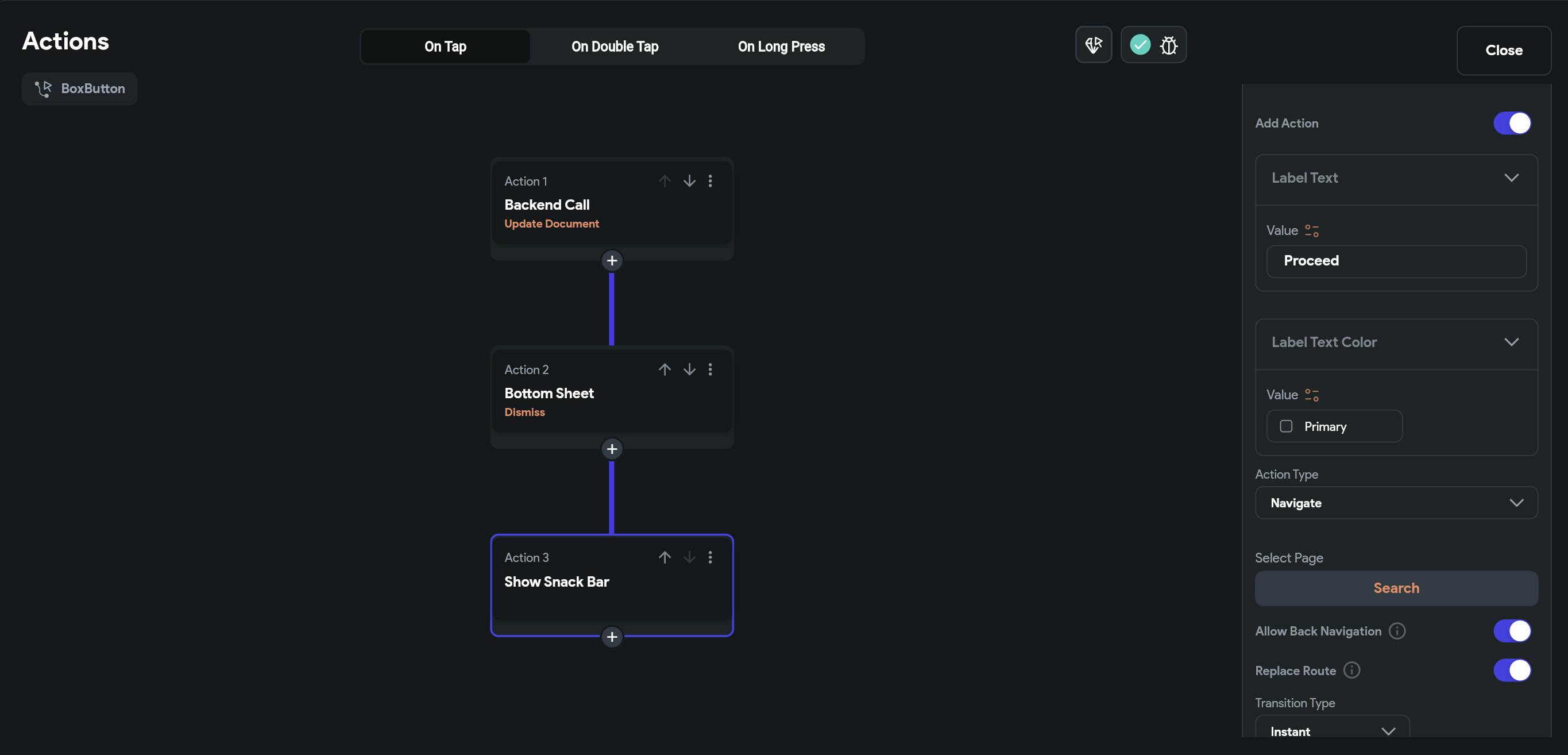Switch to the On Long Press tab
Screen dimensions: 1568x755
pos(781,47)
